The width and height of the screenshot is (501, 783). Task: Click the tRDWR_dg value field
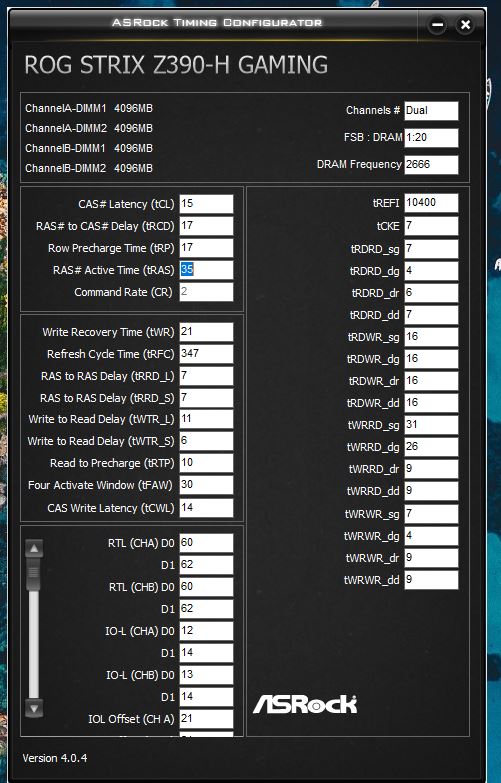click(x=431, y=359)
